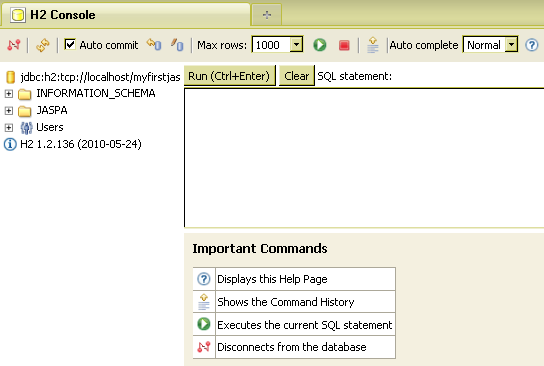
Task: Click 'Displays this Help Page' text
Action: 272,279
